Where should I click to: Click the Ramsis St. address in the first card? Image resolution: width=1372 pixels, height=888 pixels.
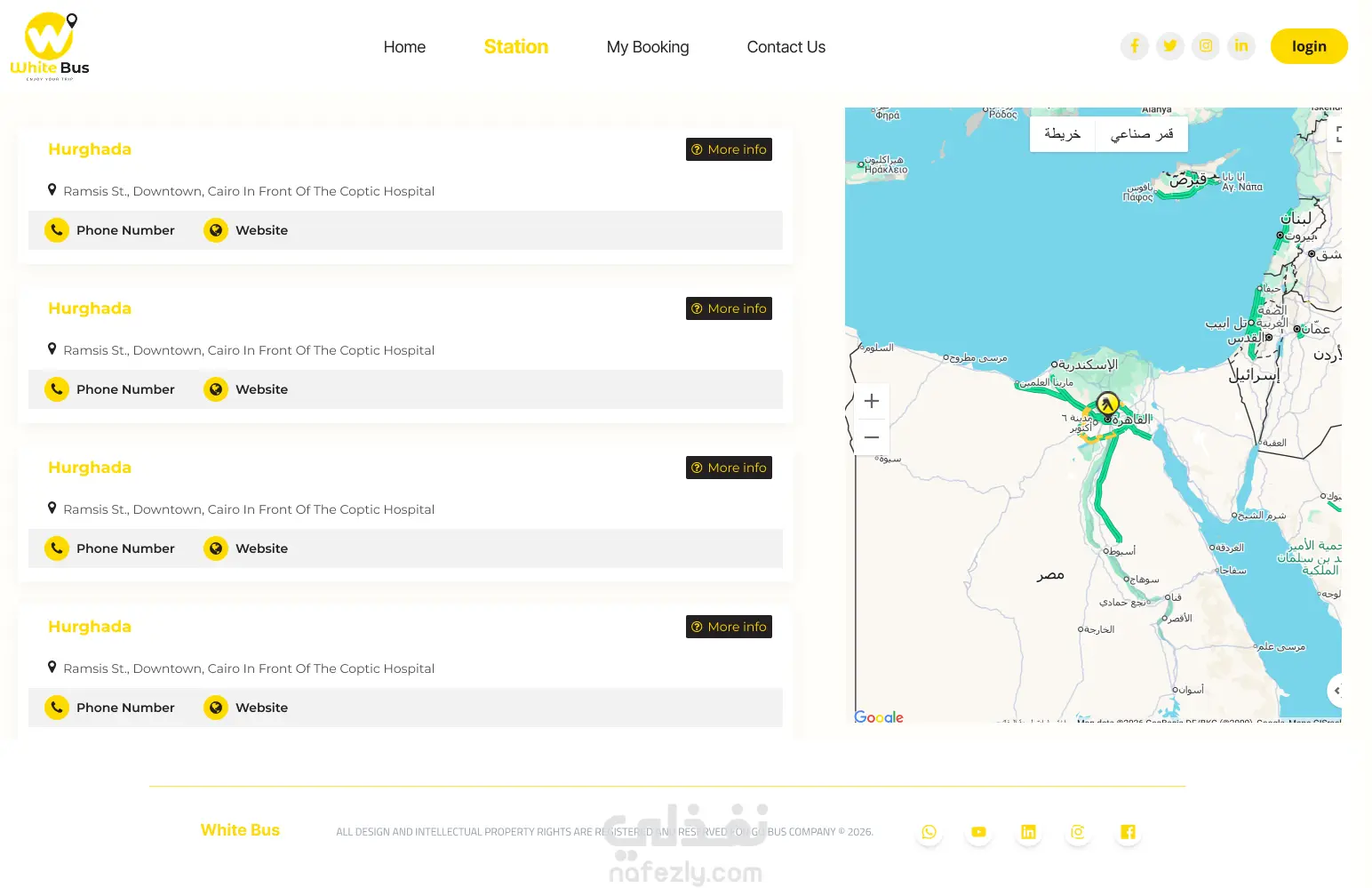(x=249, y=191)
